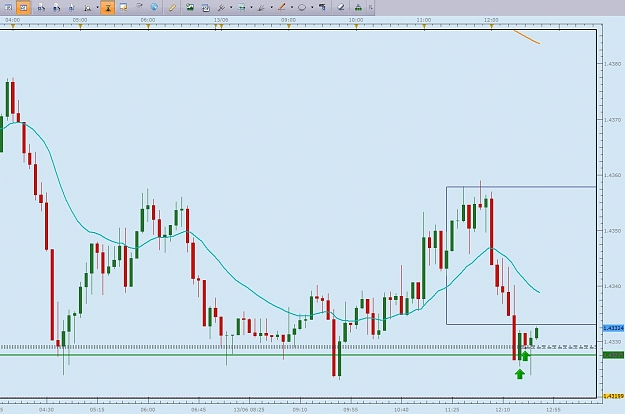Click the icon right of the picture icon
The image size is (625, 414).
coord(205,7)
